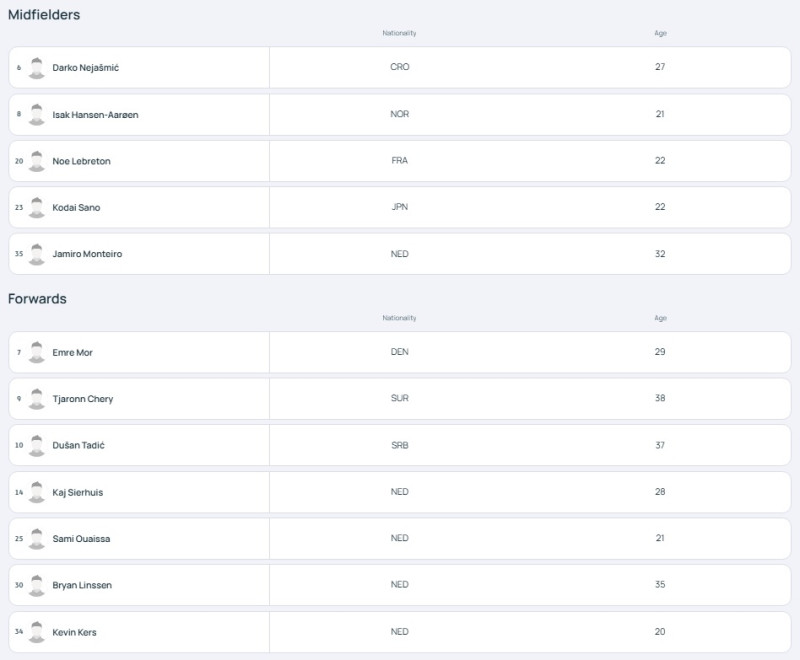Click the Forwards section heading
The height and width of the screenshot is (660, 800).
pyautogui.click(x=37, y=299)
